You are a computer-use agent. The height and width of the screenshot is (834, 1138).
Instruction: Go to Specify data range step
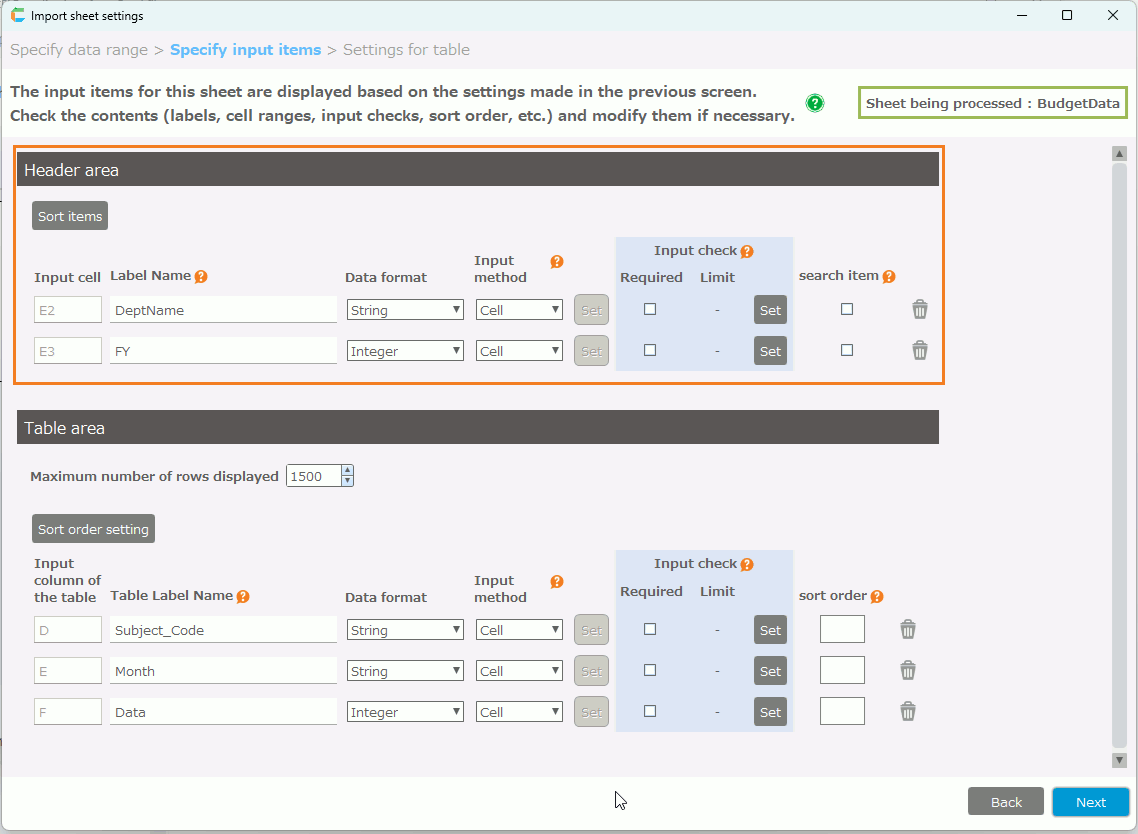pos(79,50)
